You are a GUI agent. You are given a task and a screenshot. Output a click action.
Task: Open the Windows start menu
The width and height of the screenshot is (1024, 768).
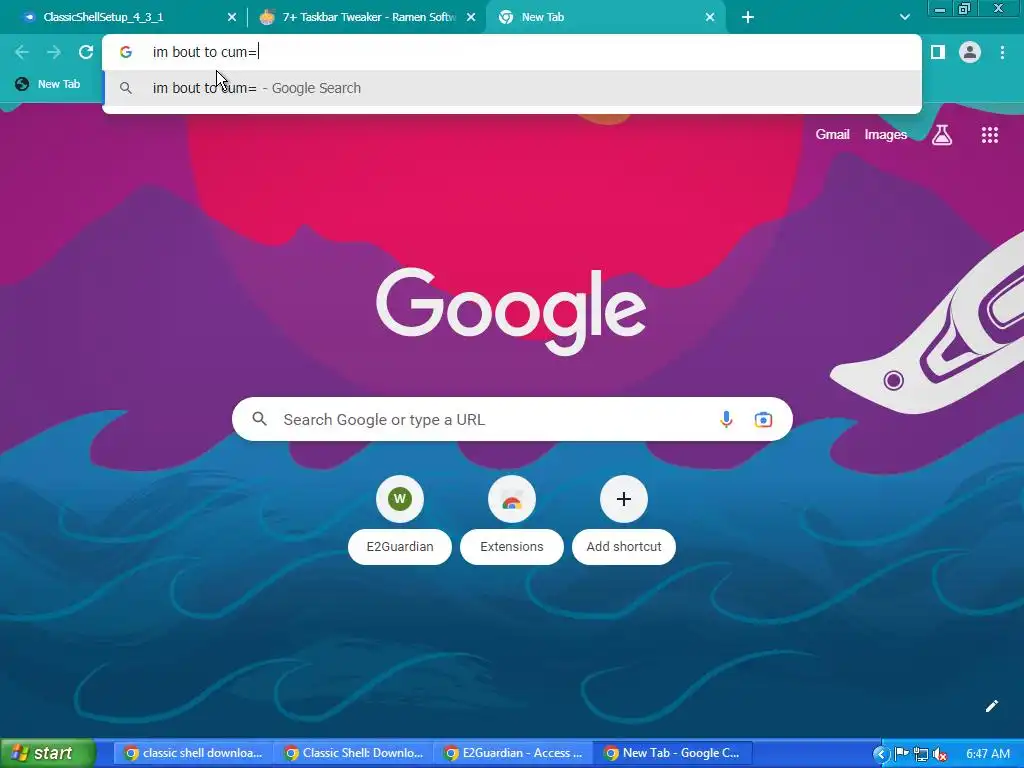point(47,753)
